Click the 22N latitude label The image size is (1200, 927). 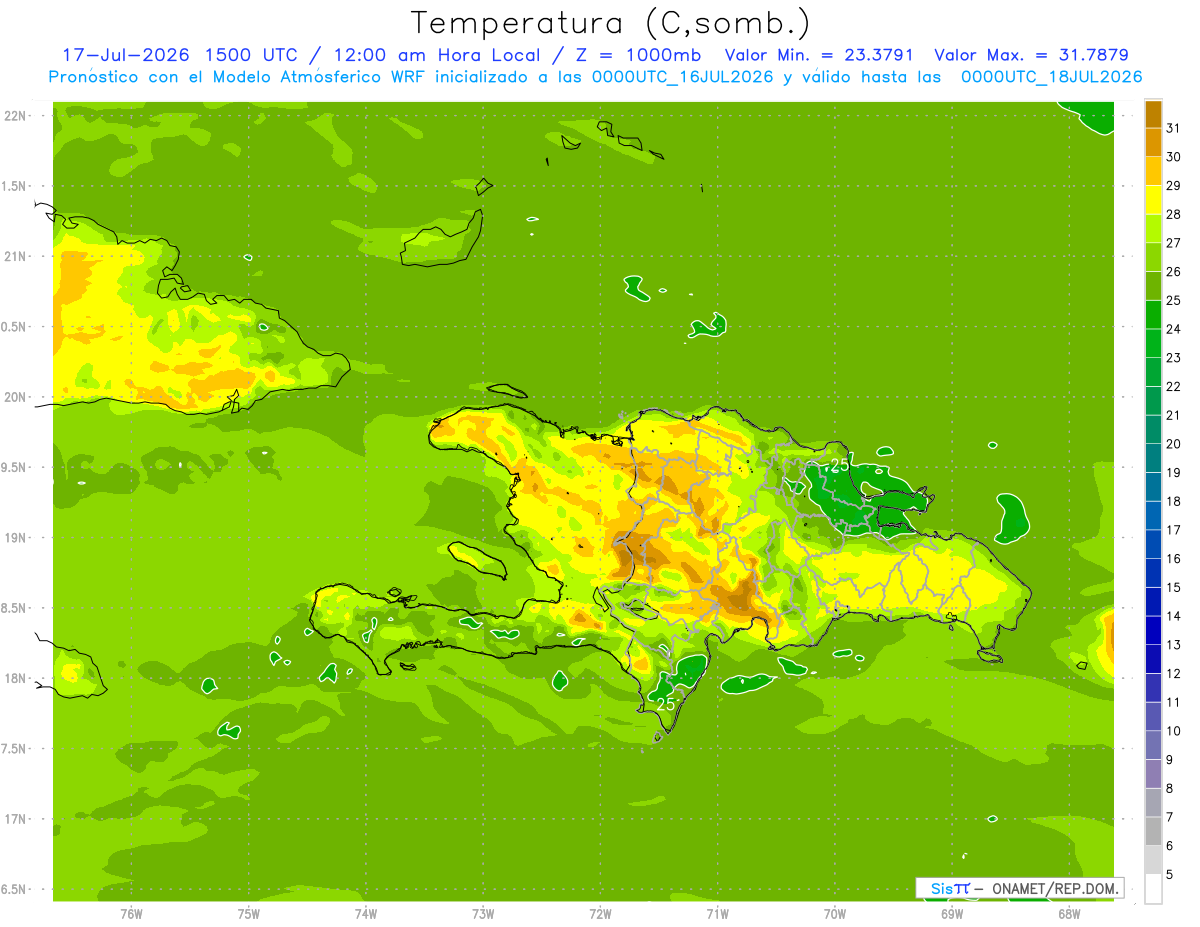click(x=14, y=116)
